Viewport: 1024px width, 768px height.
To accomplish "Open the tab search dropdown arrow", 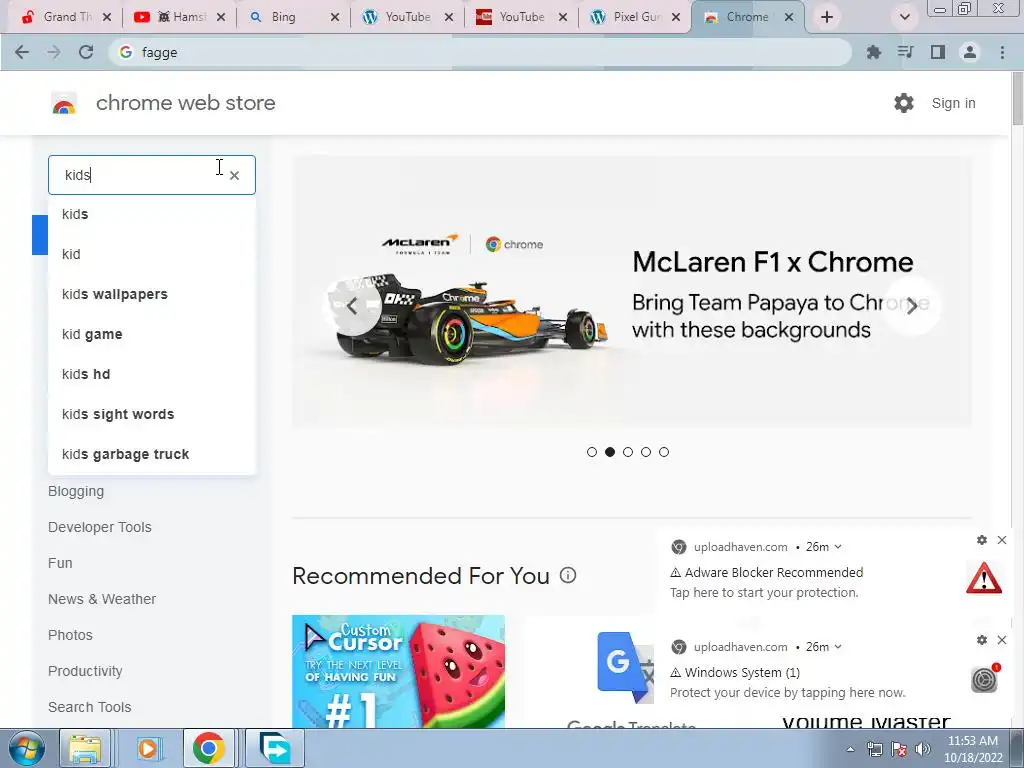I will point(904,17).
